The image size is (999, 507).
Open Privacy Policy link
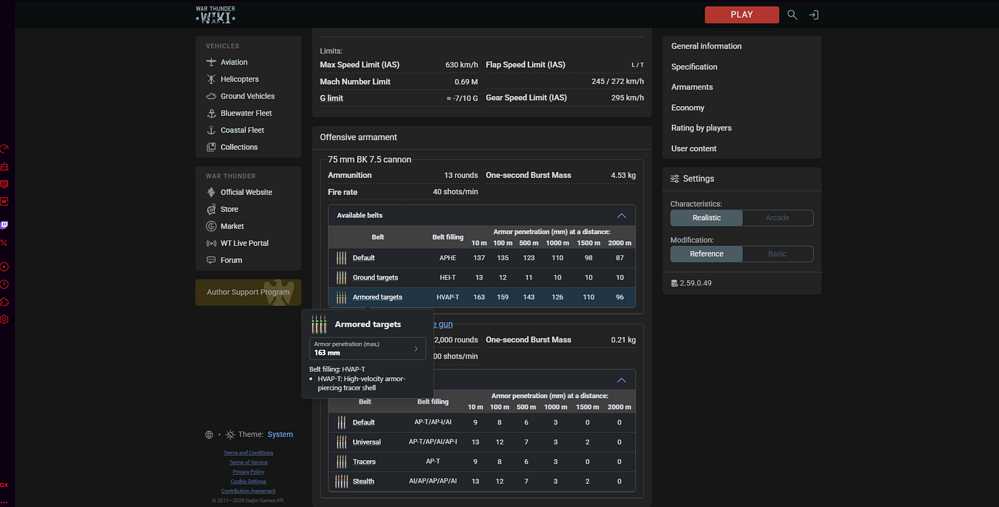(248, 472)
